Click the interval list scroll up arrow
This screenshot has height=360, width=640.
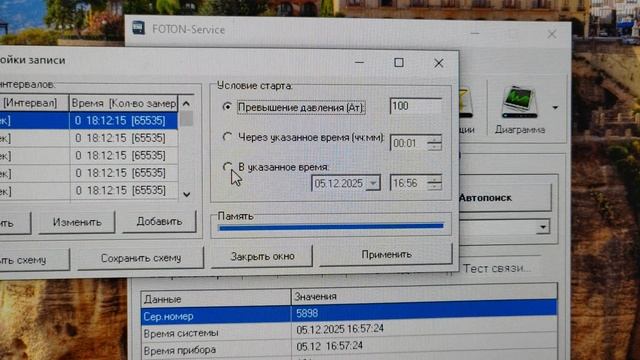click(186, 104)
